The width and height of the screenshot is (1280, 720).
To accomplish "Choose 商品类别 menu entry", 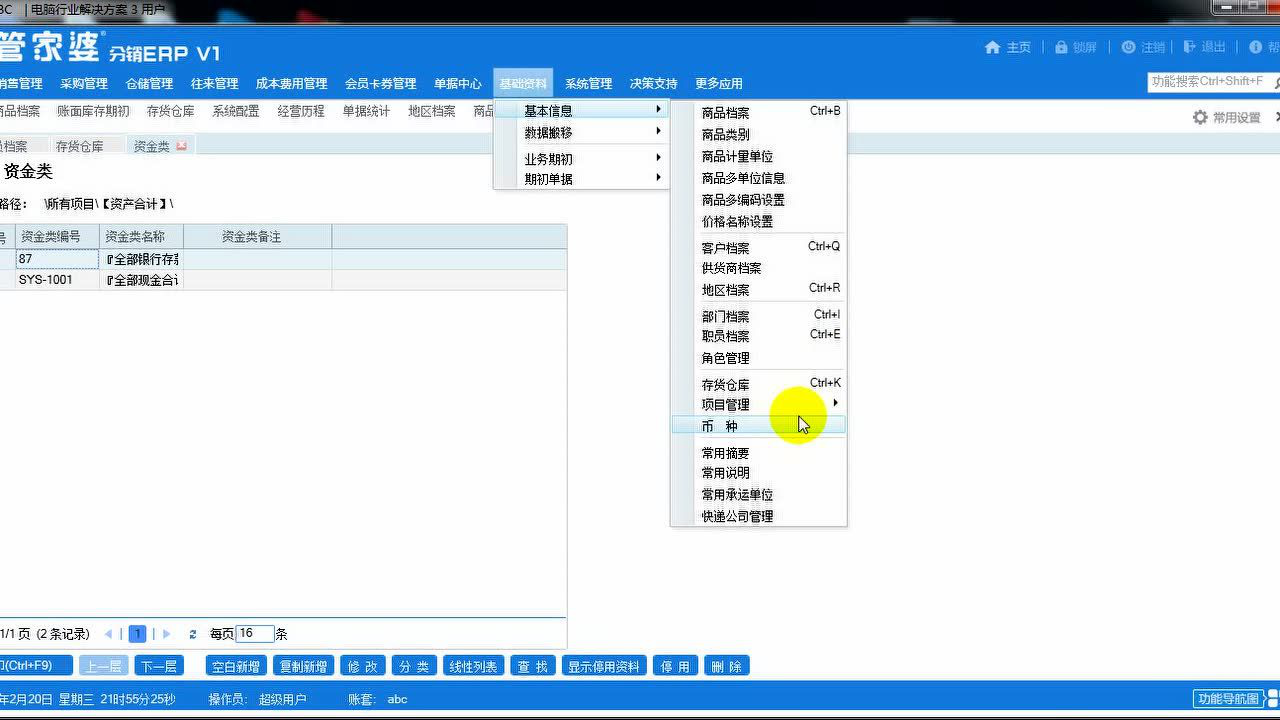I will pos(758,135).
